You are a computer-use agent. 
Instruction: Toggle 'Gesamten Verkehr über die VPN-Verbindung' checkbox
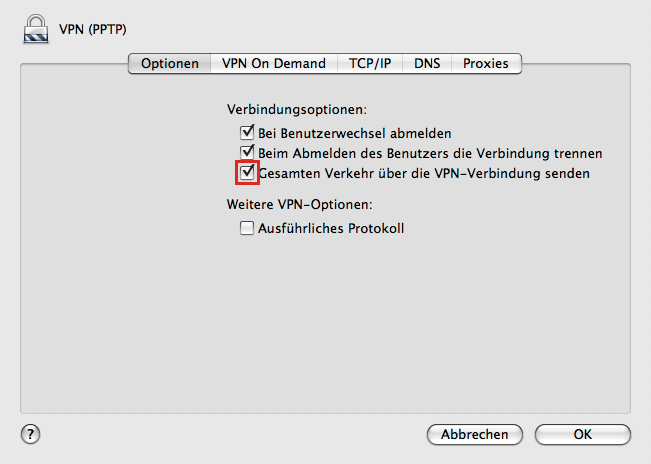(x=247, y=173)
